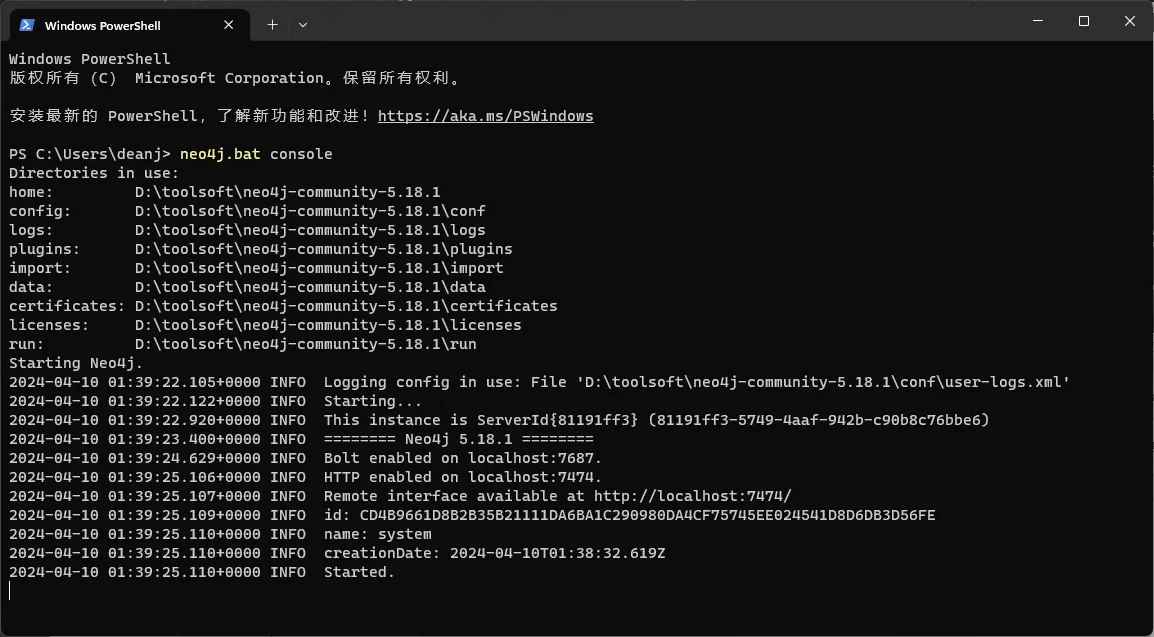Expand the new-tab profile dropdown chevron
The width and height of the screenshot is (1154, 637).
click(x=302, y=25)
